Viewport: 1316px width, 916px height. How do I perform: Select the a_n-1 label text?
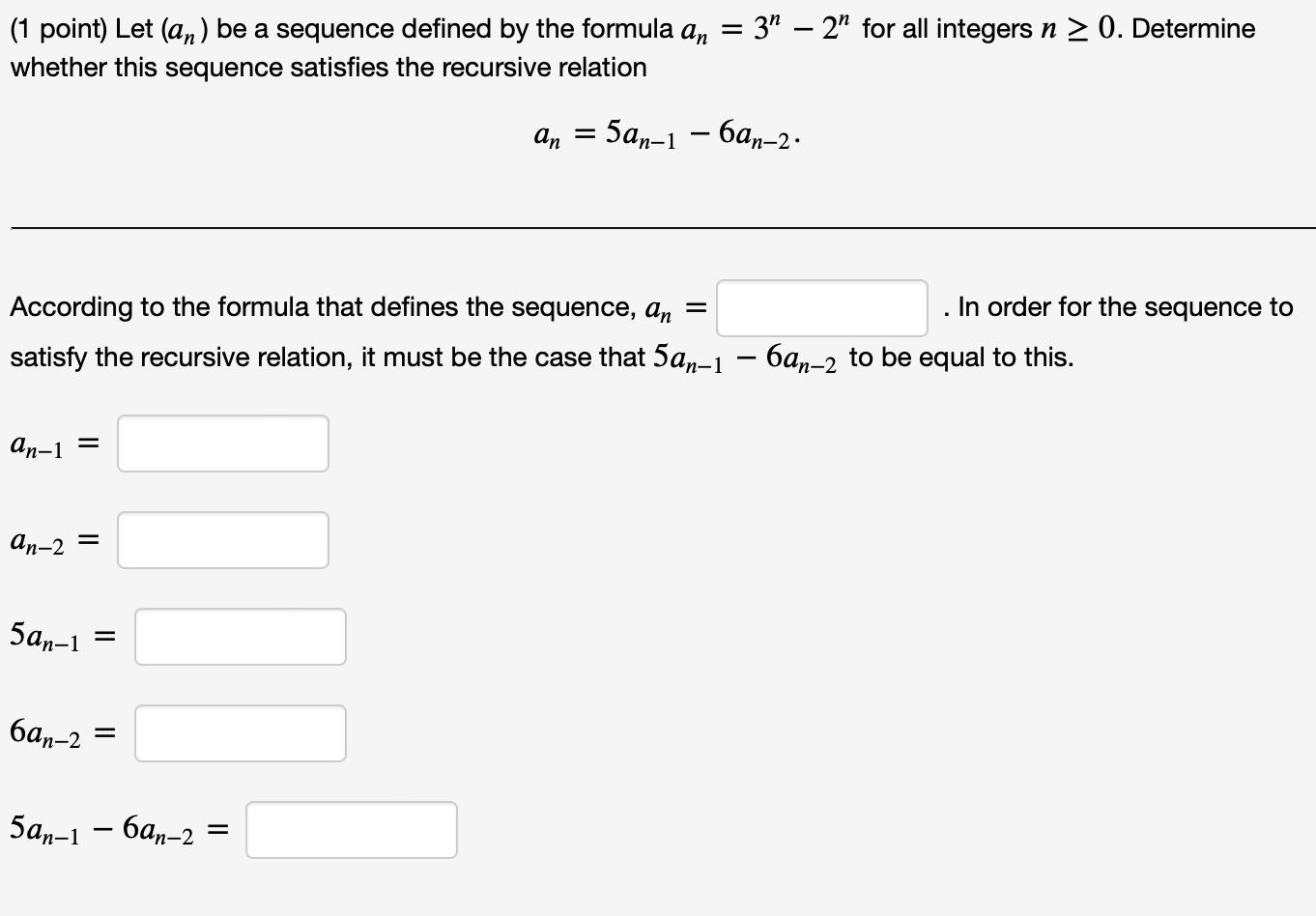pos(43,444)
